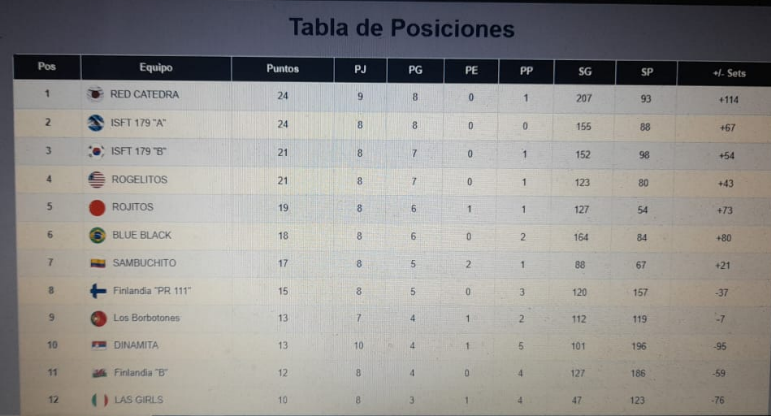Click the PG column header
This screenshot has height=416, width=771.
click(415, 70)
